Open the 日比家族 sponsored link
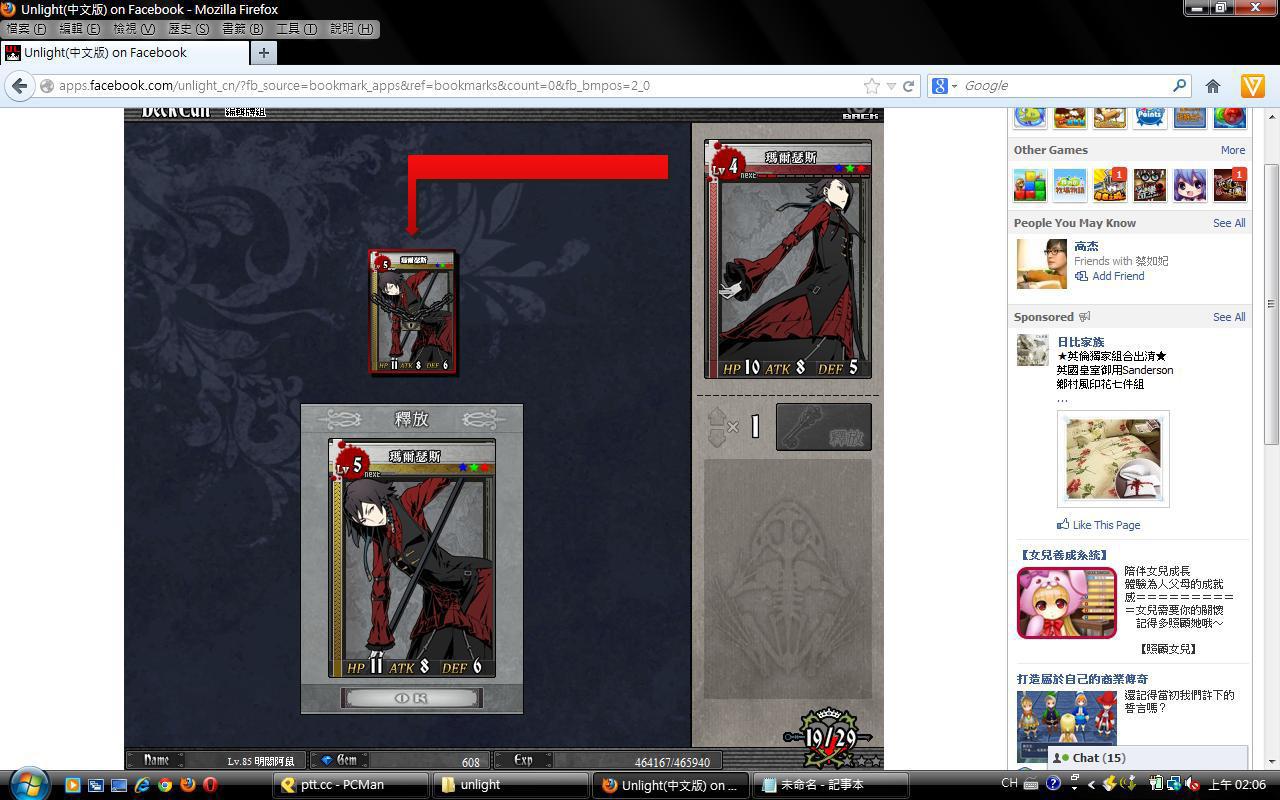Image resolution: width=1280 pixels, height=800 pixels. [x=1081, y=342]
